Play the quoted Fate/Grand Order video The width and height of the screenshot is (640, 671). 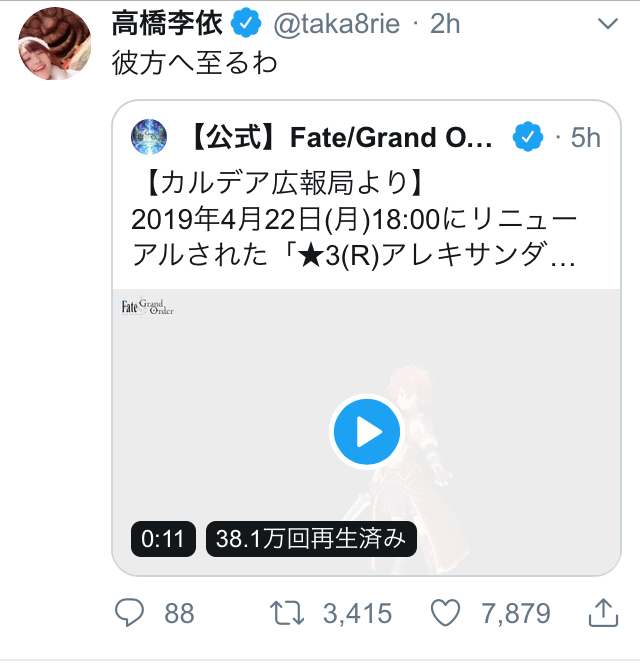(x=366, y=432)
